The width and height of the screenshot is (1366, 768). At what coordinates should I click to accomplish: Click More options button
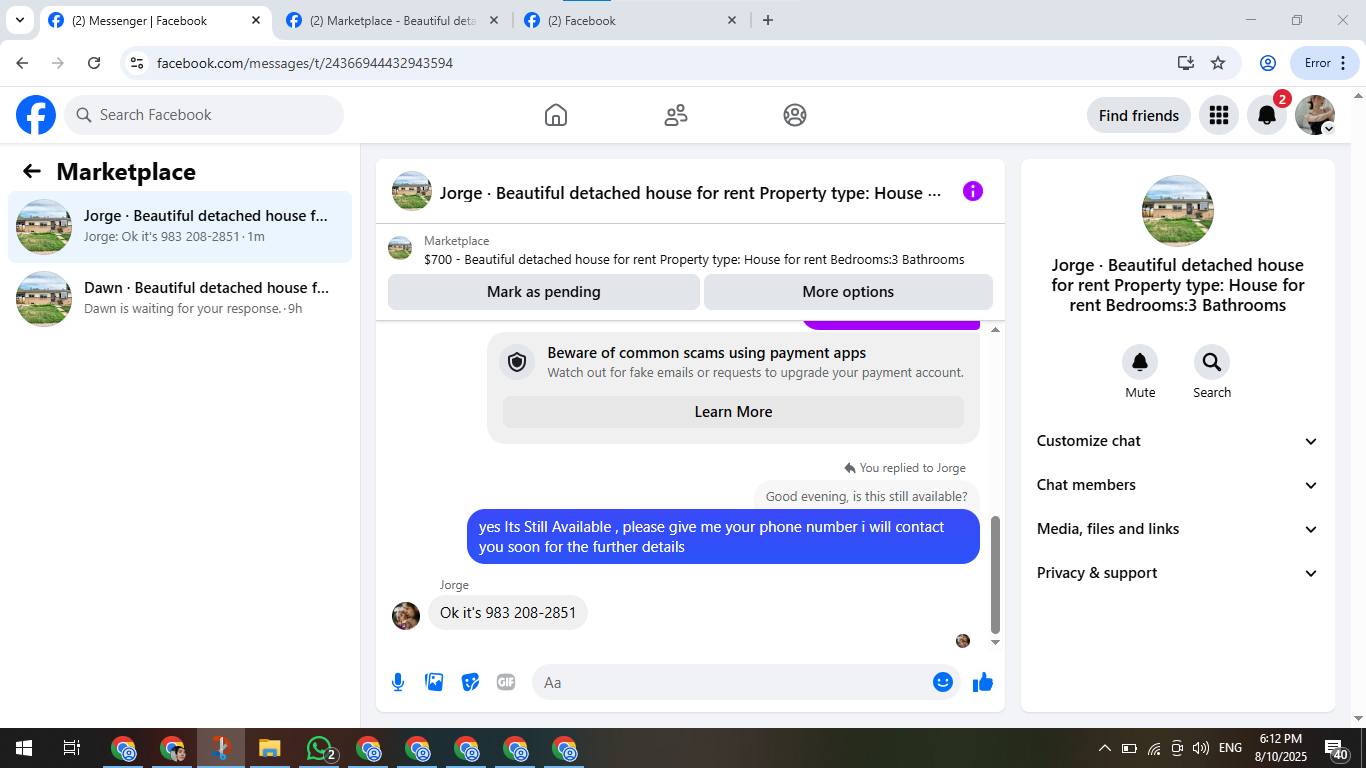point(848,292)
